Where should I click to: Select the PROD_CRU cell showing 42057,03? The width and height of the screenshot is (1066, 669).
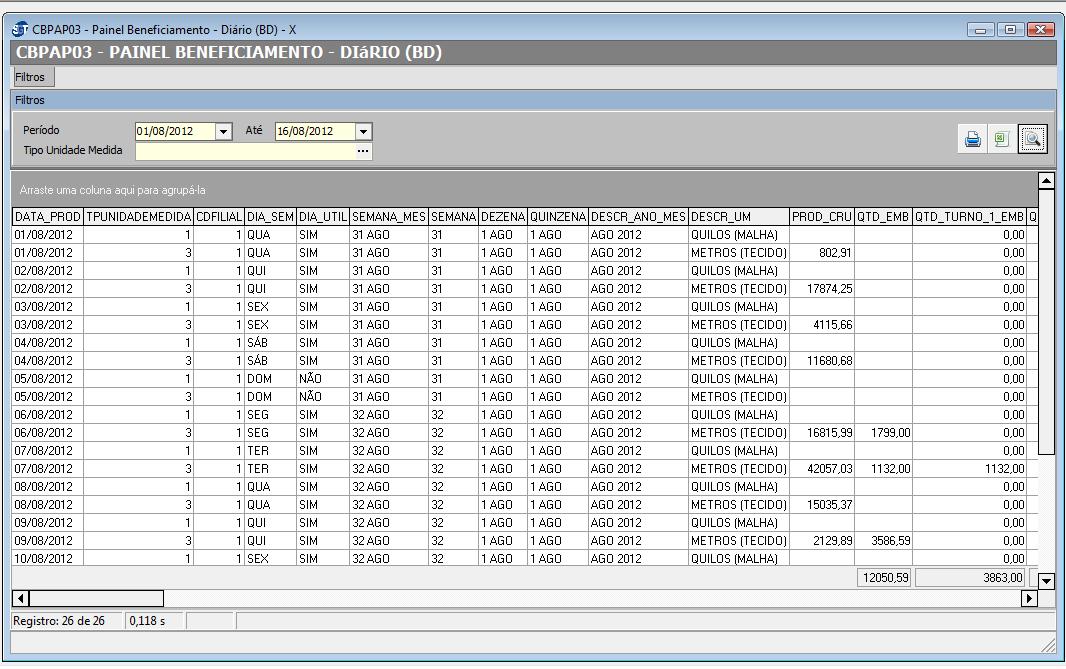pos(821,469)
